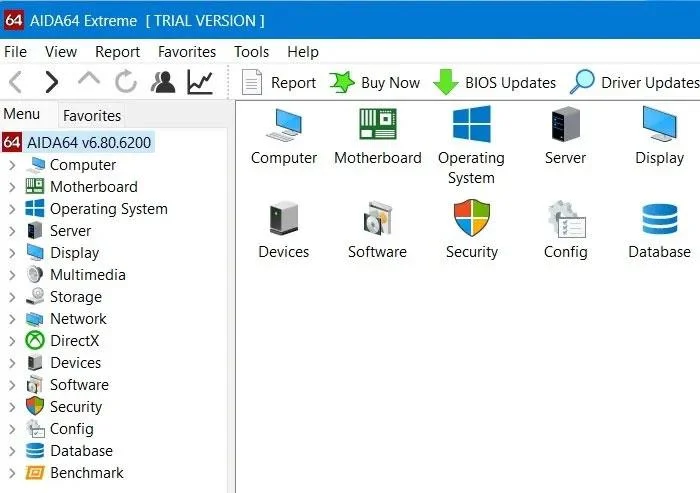Expand the Database tree node
Viewport: 700px width, 493px height.
coord(12,451)
